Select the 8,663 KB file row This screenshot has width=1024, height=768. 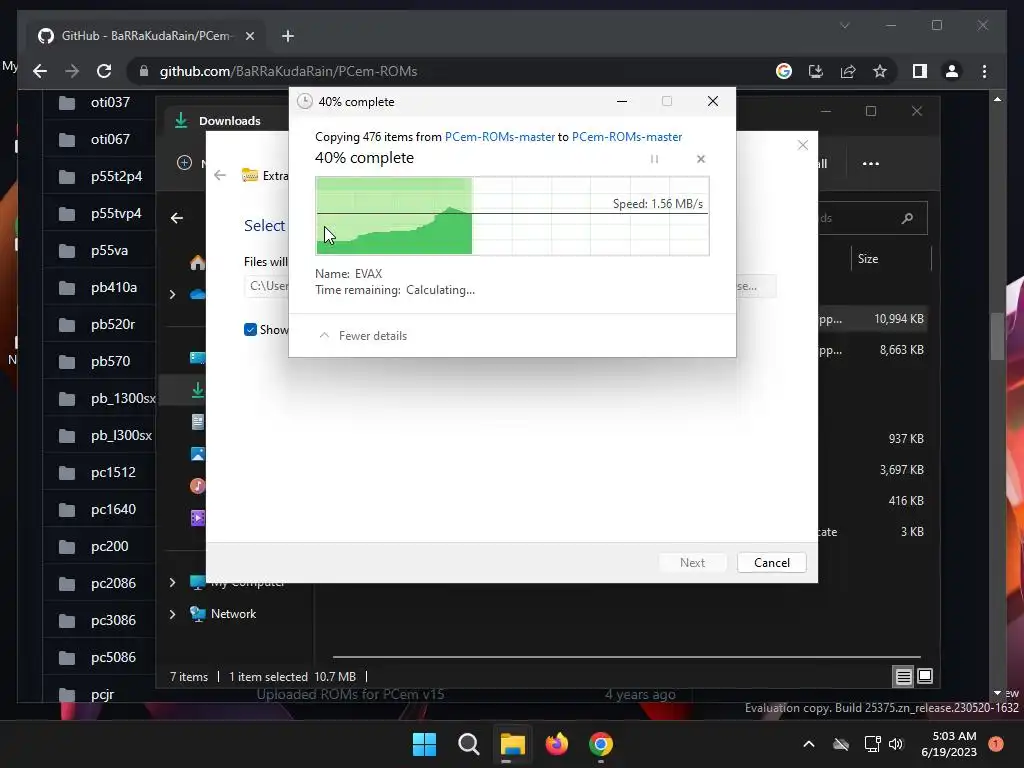tap(872, 349)
